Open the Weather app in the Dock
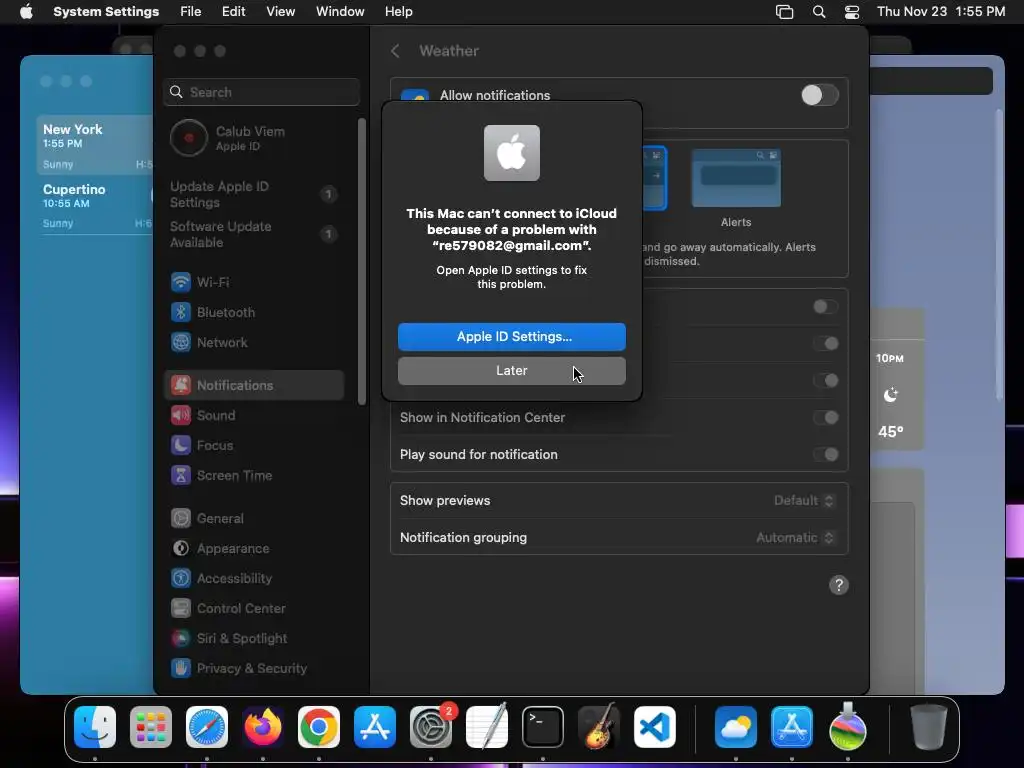Image resolution: width=1024 pixels, height=768 pixels. coord(736,727)
